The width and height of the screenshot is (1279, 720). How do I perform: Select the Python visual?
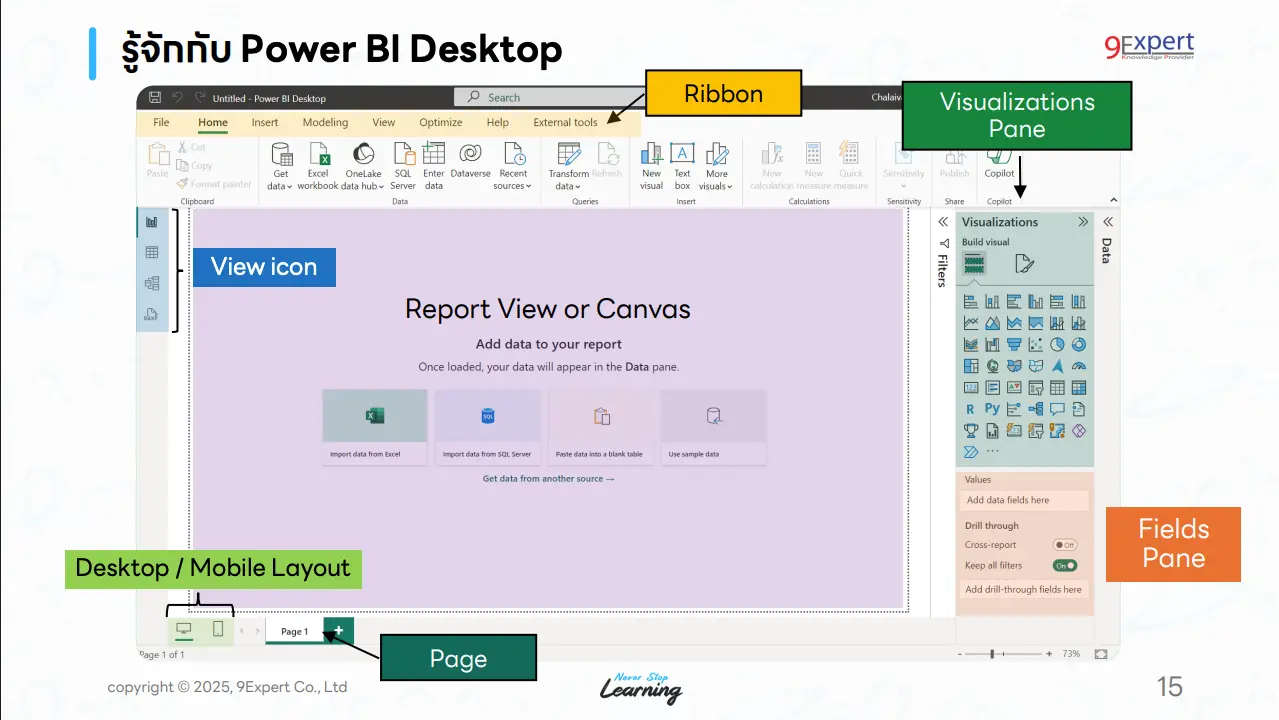(992, 409)
